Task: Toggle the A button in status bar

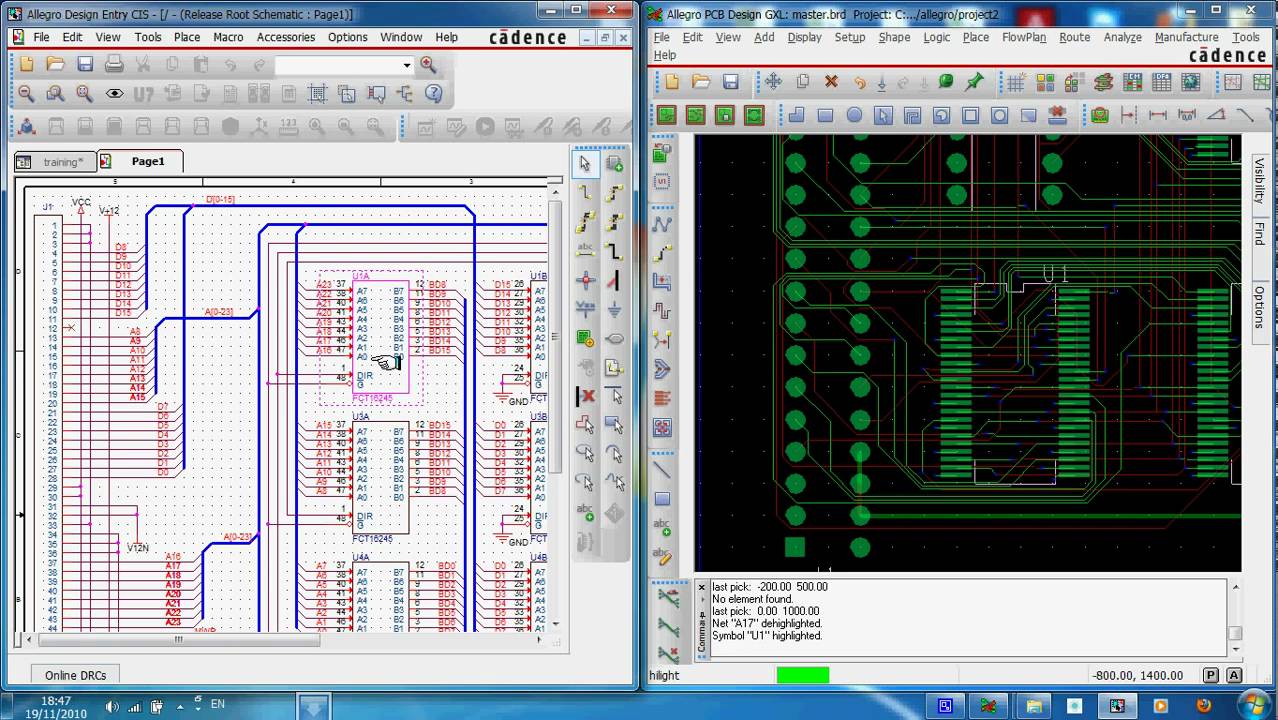Action: point(1234,675)
